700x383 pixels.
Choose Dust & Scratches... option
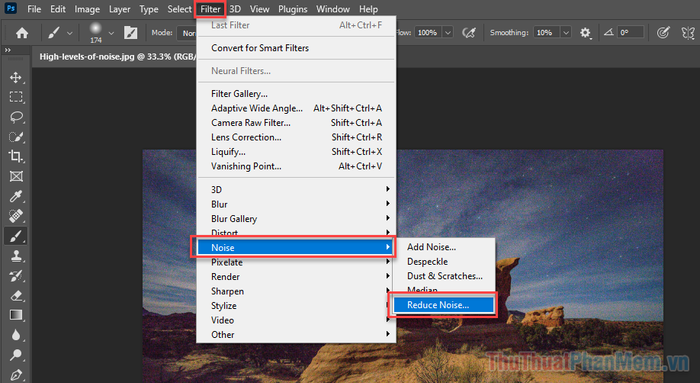[443, 276]
